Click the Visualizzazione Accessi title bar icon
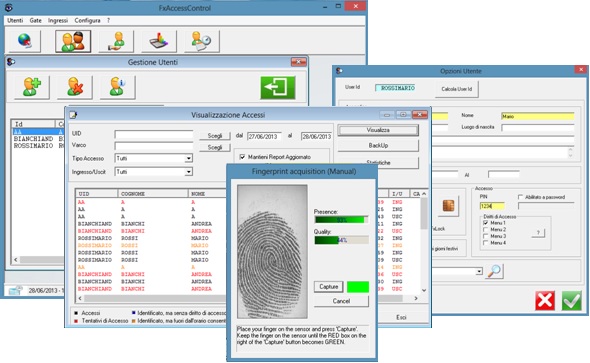The width and height of the screenshot is (590, 363). tap(73, 115)
